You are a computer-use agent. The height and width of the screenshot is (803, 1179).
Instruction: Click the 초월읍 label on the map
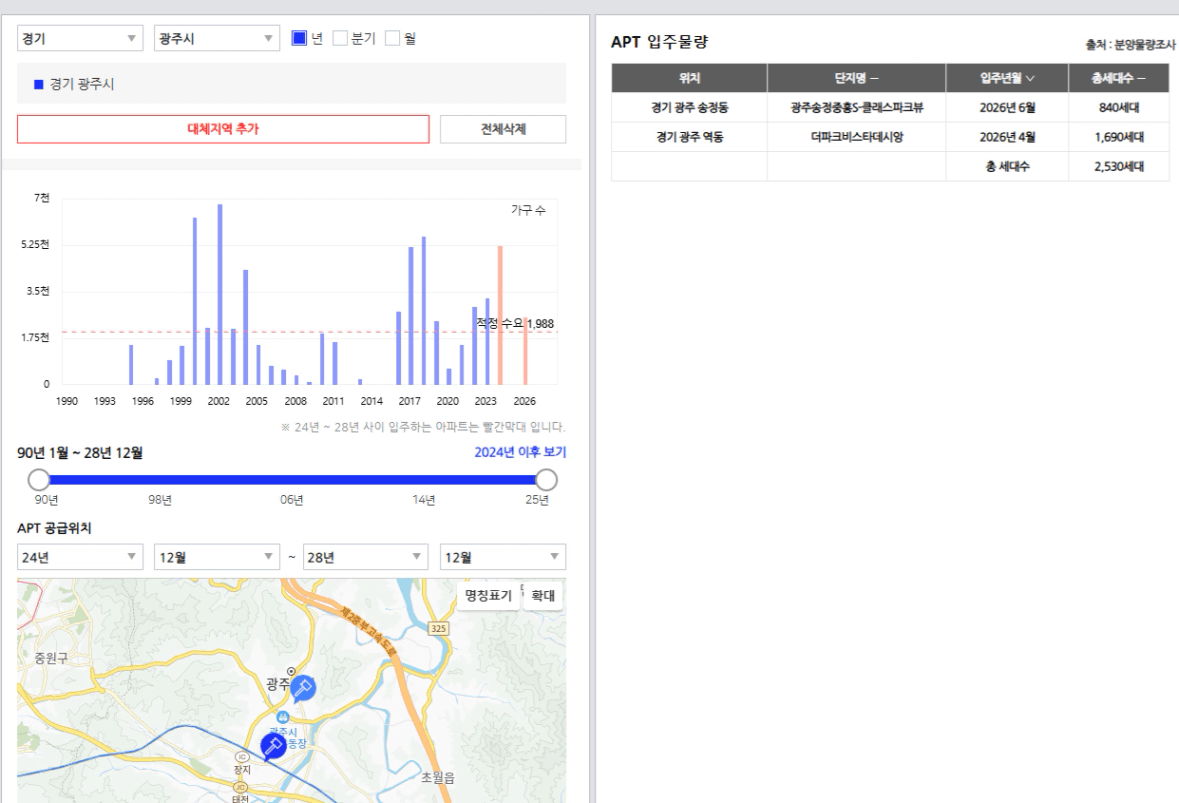click(438, 777)
